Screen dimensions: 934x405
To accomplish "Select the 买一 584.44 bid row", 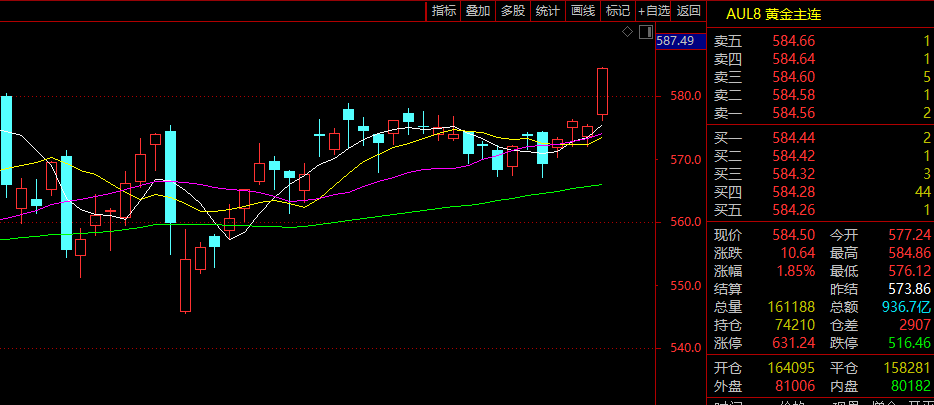I will (x=822, y=138).
